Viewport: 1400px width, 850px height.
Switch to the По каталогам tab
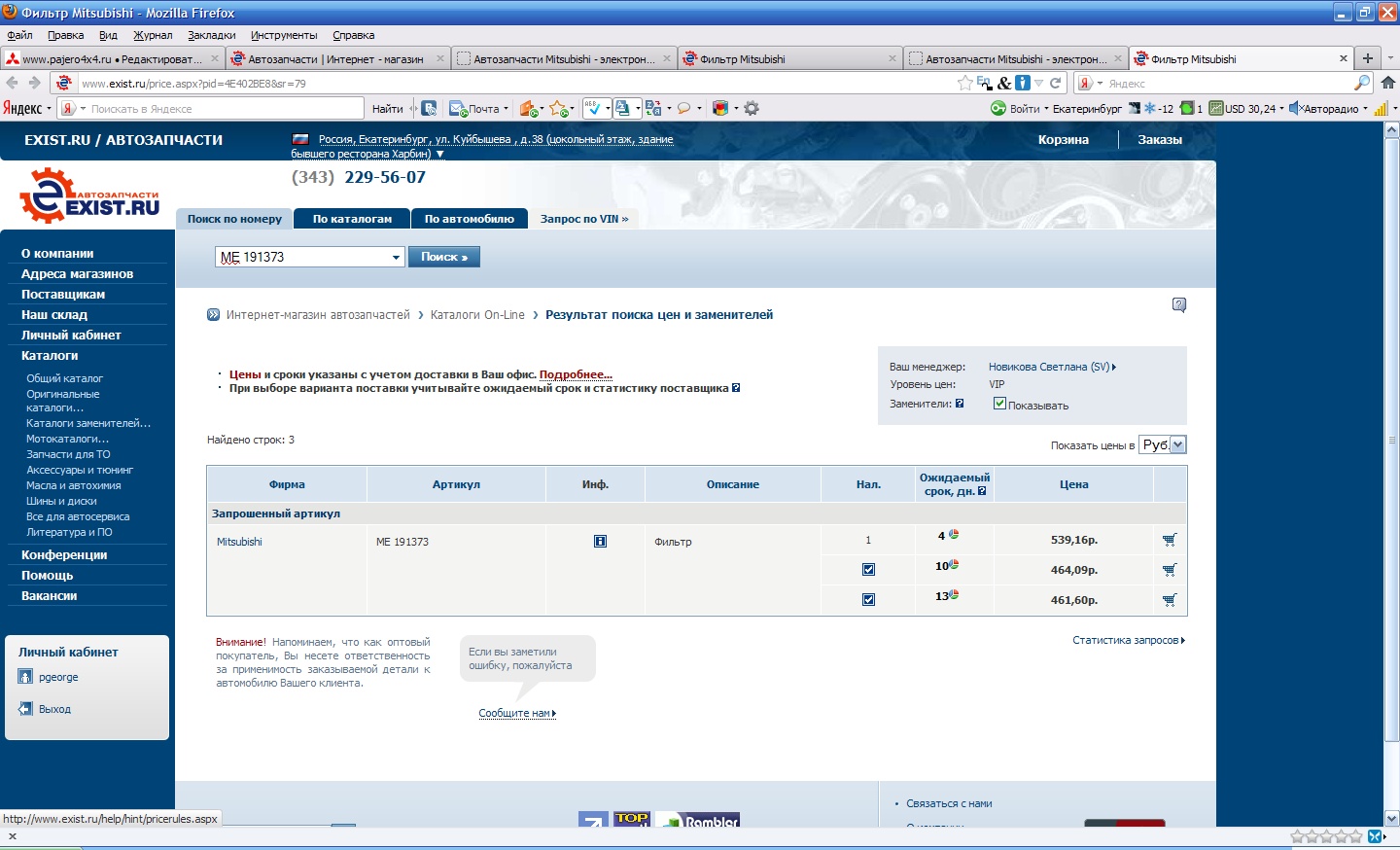pyautogui.click(x=352, y=219)
